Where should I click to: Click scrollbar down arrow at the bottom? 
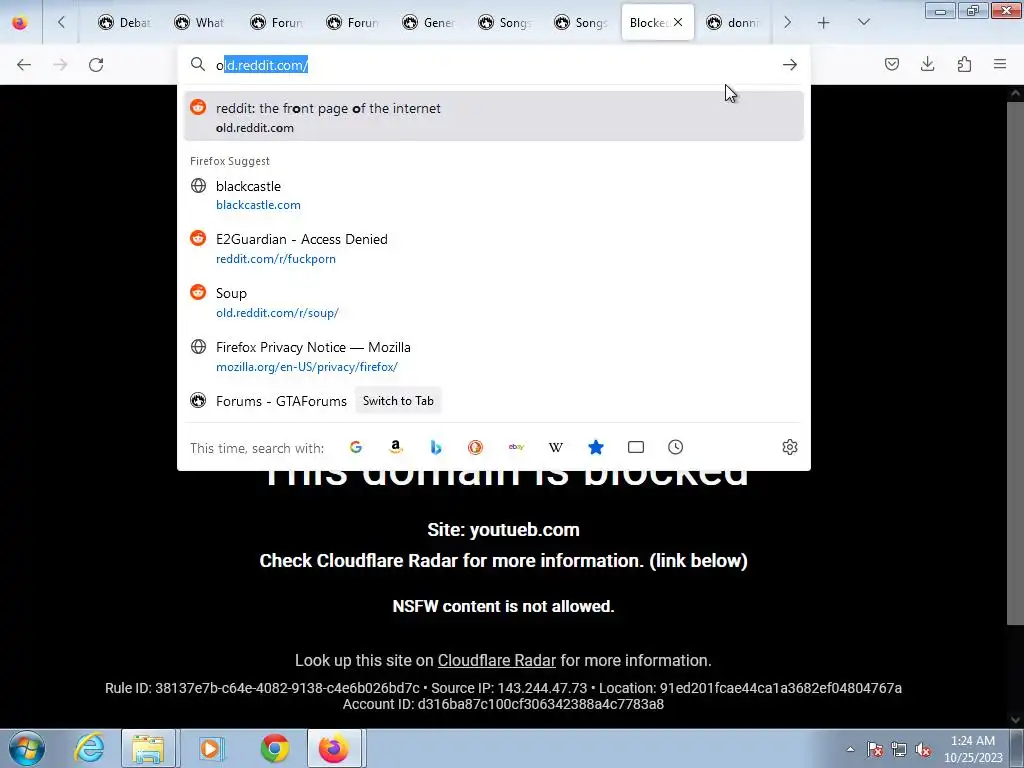(1015, 720)
